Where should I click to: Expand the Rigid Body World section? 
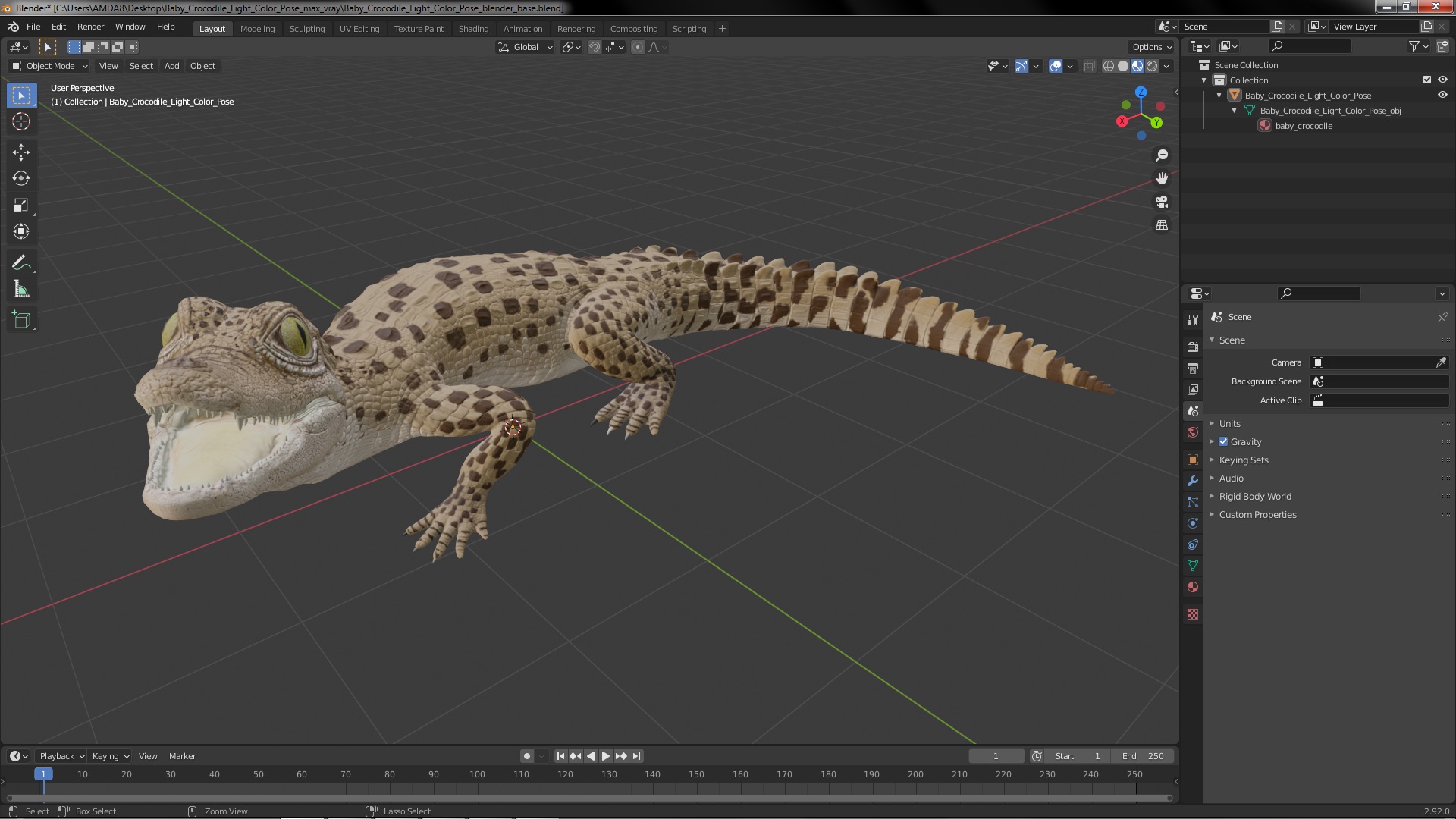[1254, 496]
